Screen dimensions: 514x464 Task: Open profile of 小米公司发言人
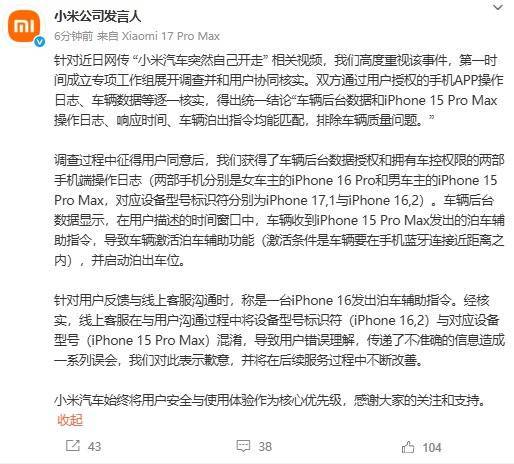98,16
